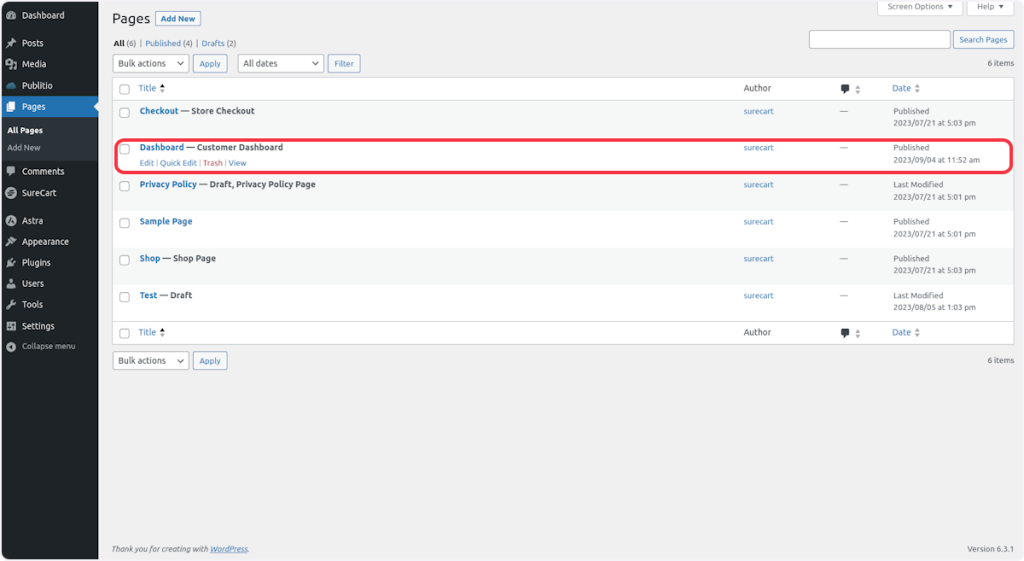This screenshot has width=1024, height=561.
Task: Tick the checkbox for the Checkout page
Action: click(125, 112)
